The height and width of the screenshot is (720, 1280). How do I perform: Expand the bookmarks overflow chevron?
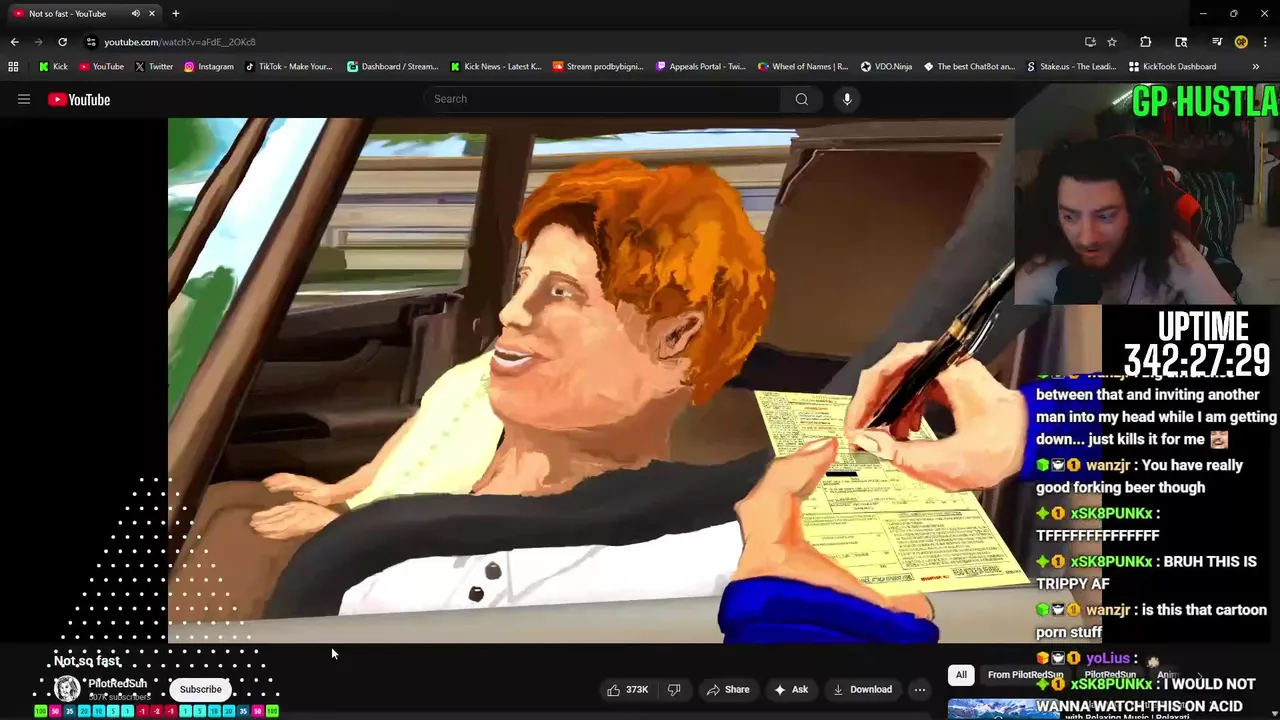point(1255,67)
